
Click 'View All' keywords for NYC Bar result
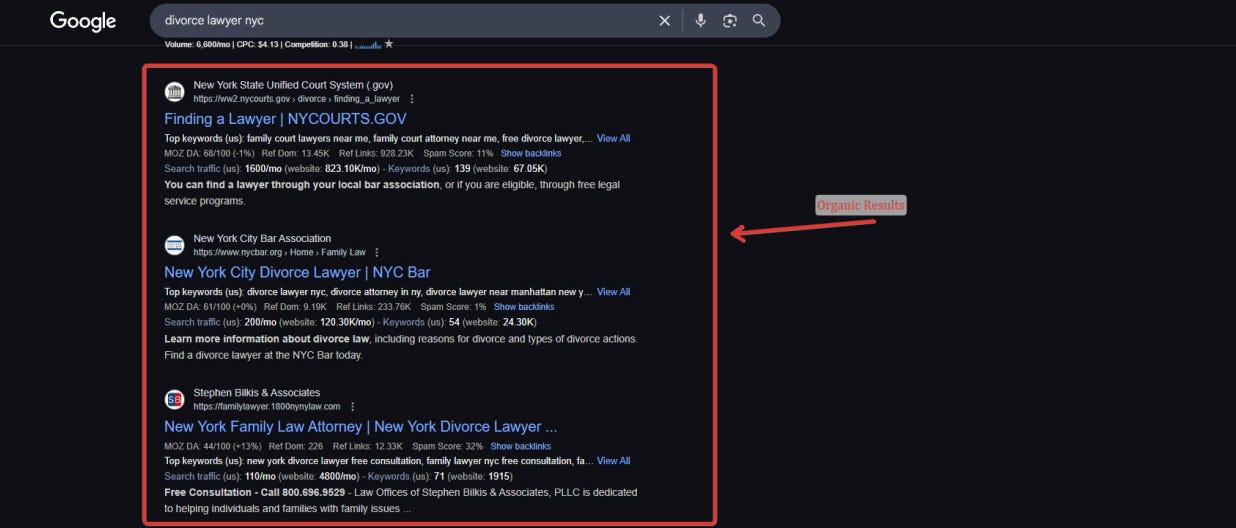click(613, 292)
